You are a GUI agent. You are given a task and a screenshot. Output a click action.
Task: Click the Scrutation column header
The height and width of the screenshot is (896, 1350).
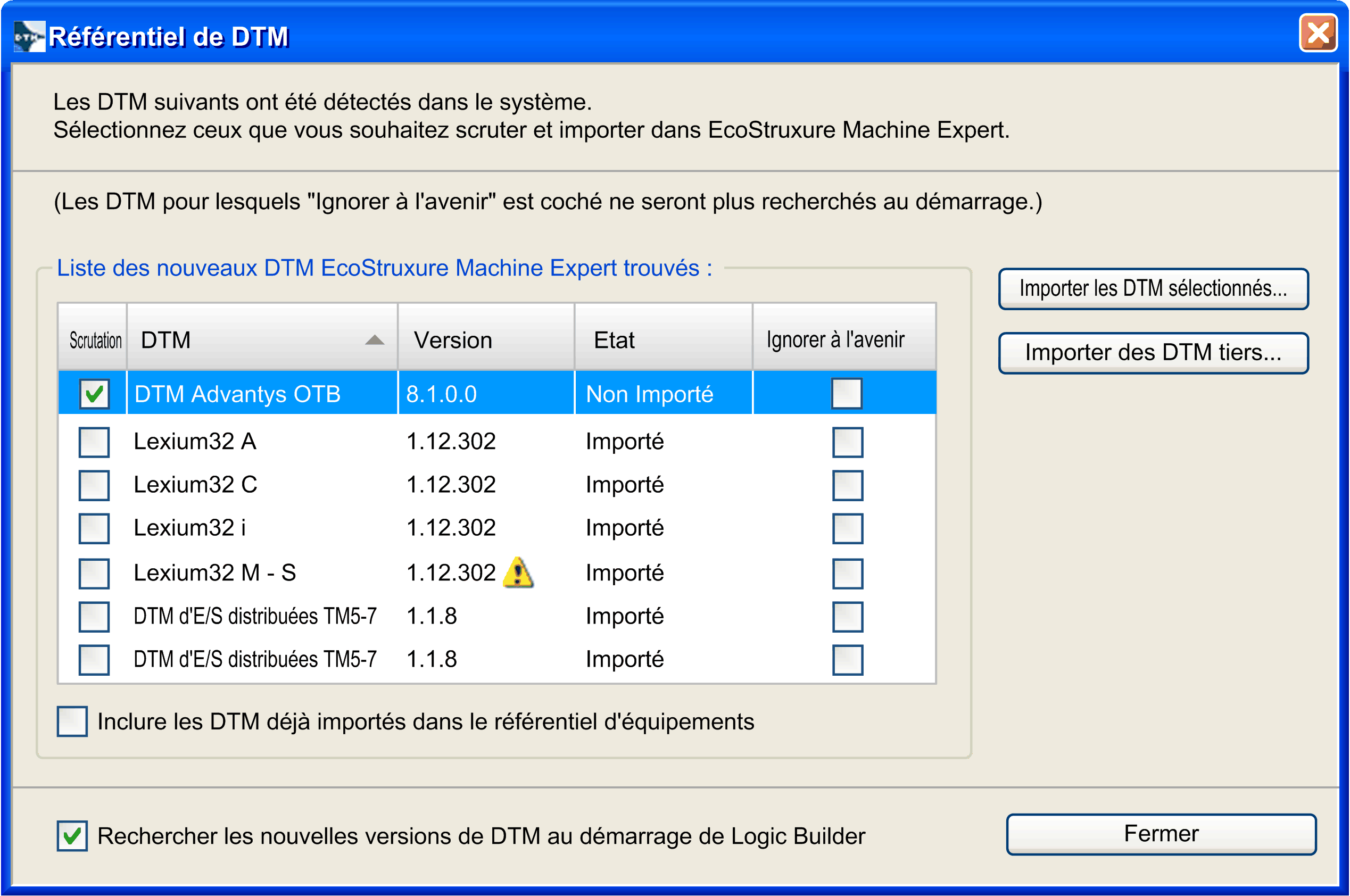[x=94, y=339]
